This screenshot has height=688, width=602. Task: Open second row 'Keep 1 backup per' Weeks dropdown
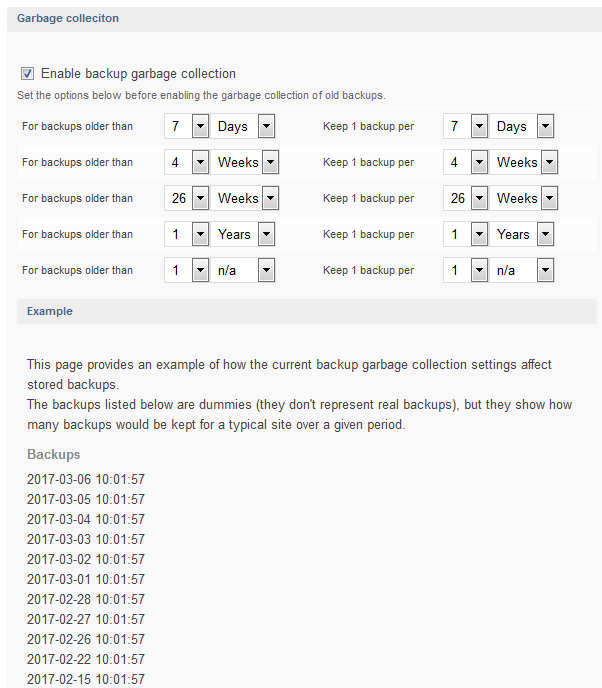(x=523, y=163)
